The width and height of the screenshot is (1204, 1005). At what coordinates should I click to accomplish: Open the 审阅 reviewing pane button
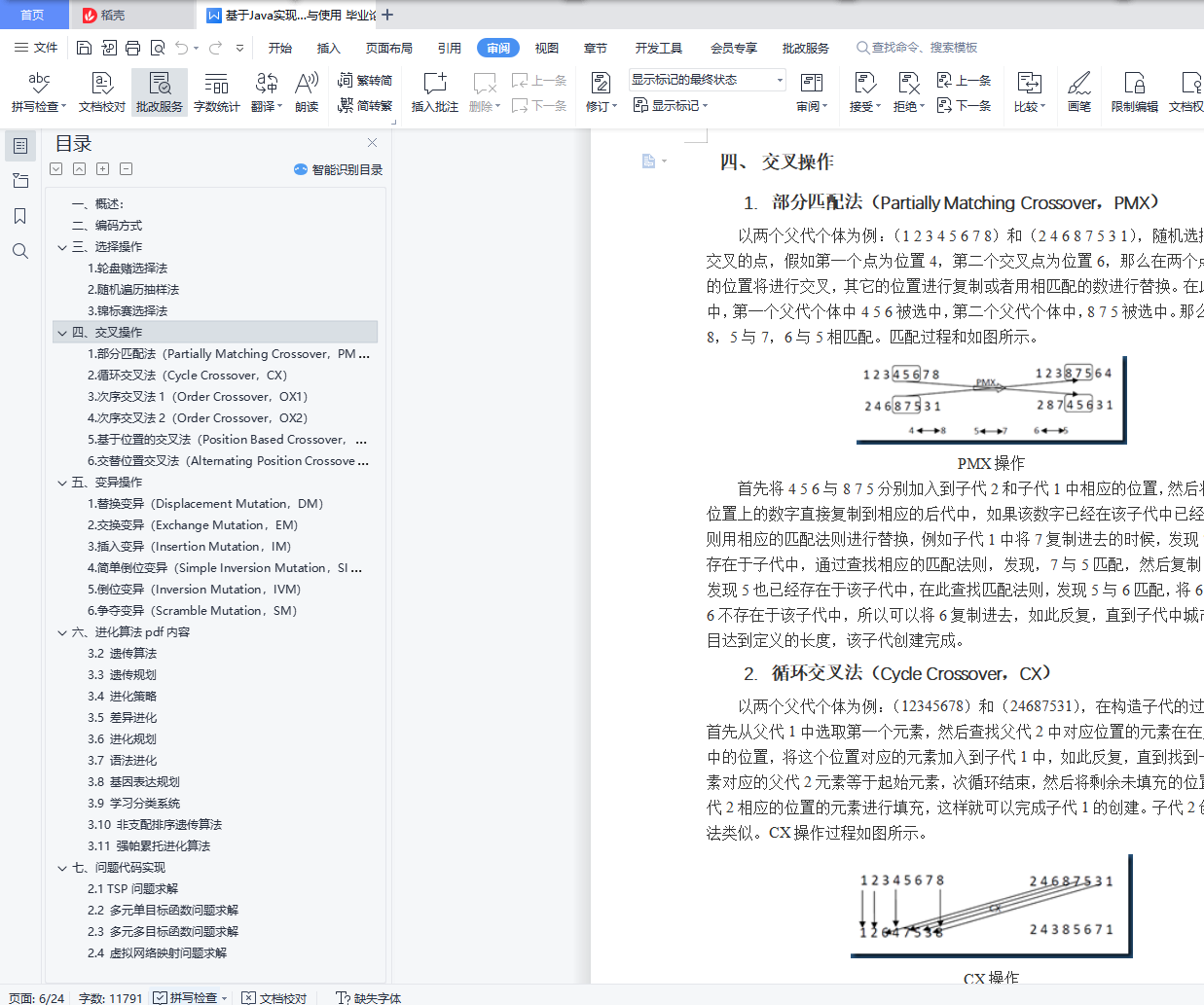[x=812, y=92]
